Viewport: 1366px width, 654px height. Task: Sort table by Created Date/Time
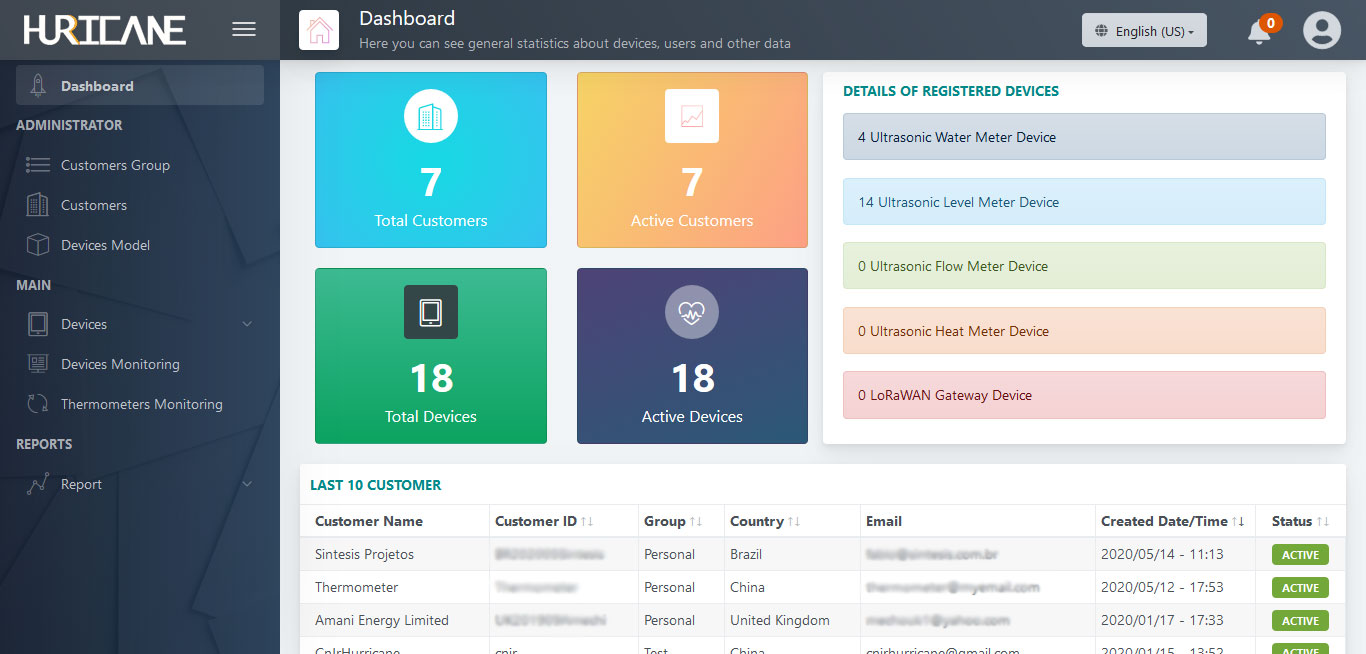click(1238, 521)
